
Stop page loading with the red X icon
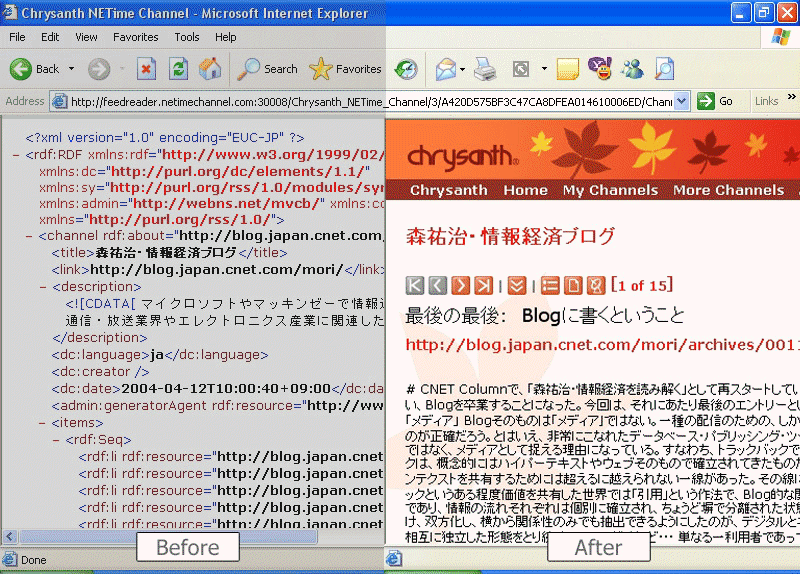(146, 69)
